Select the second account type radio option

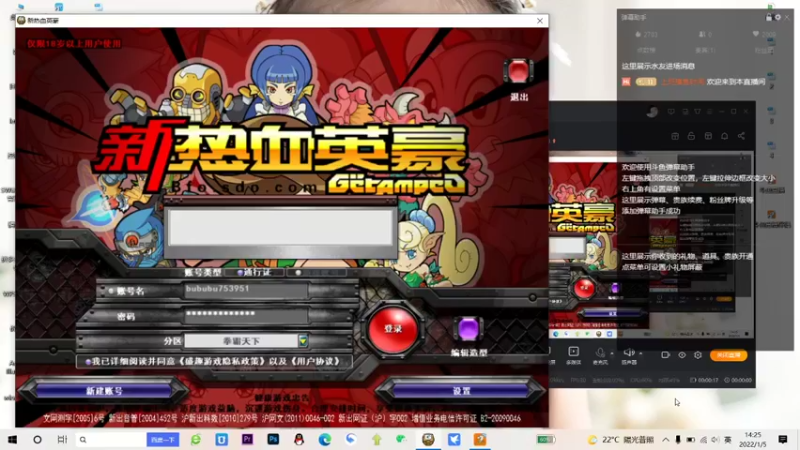tap(298, 272)
